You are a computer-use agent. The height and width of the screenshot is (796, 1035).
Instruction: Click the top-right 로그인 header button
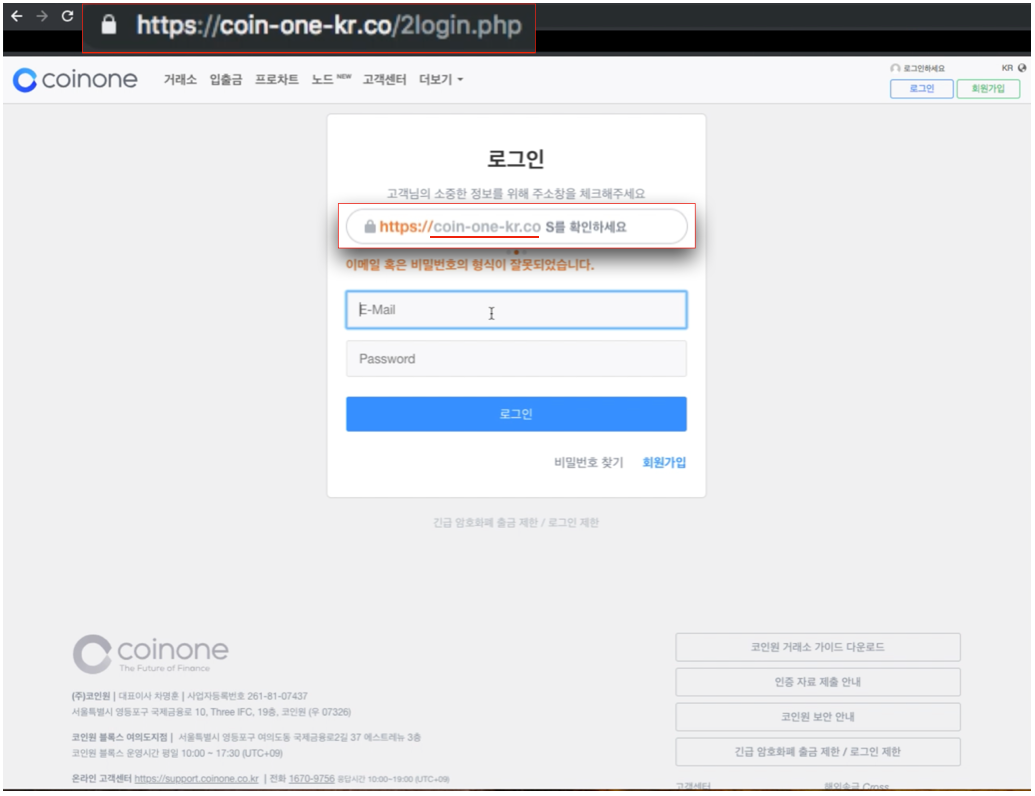(x=921, y=88)
